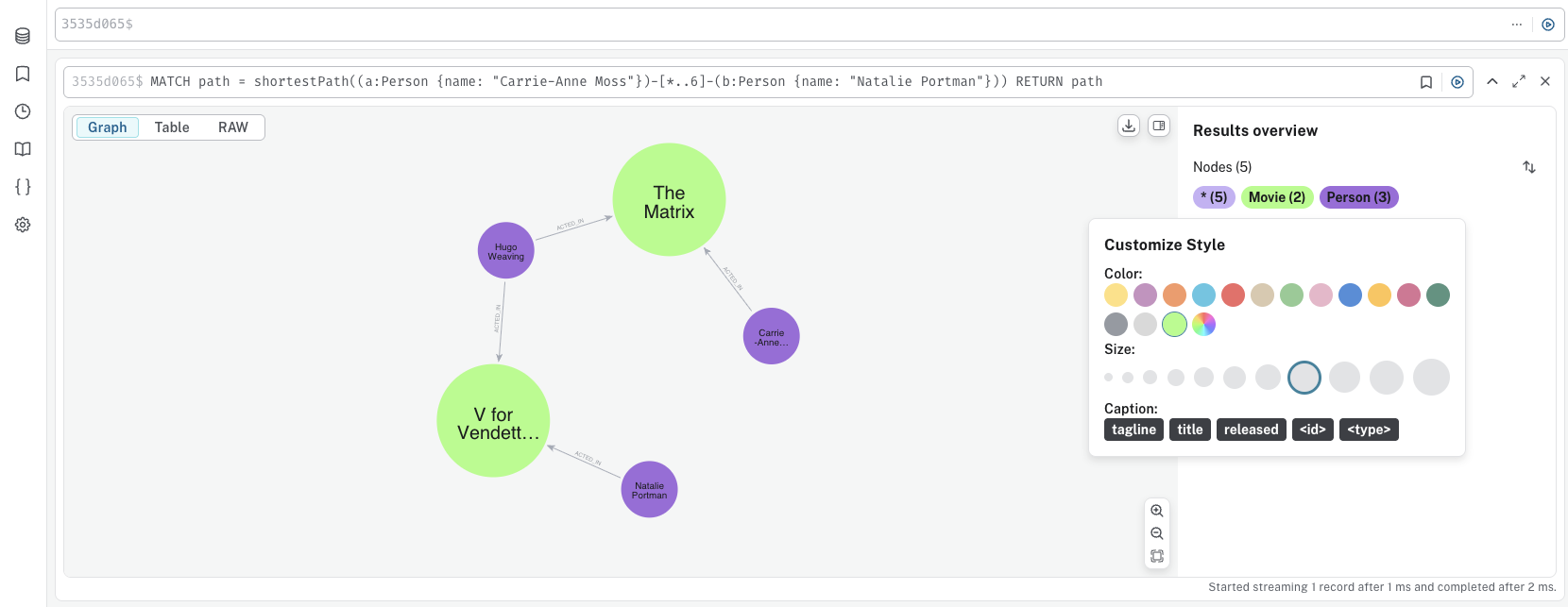
Task: Toggle the results overview side panel
Action: (x=1159, y=126)
